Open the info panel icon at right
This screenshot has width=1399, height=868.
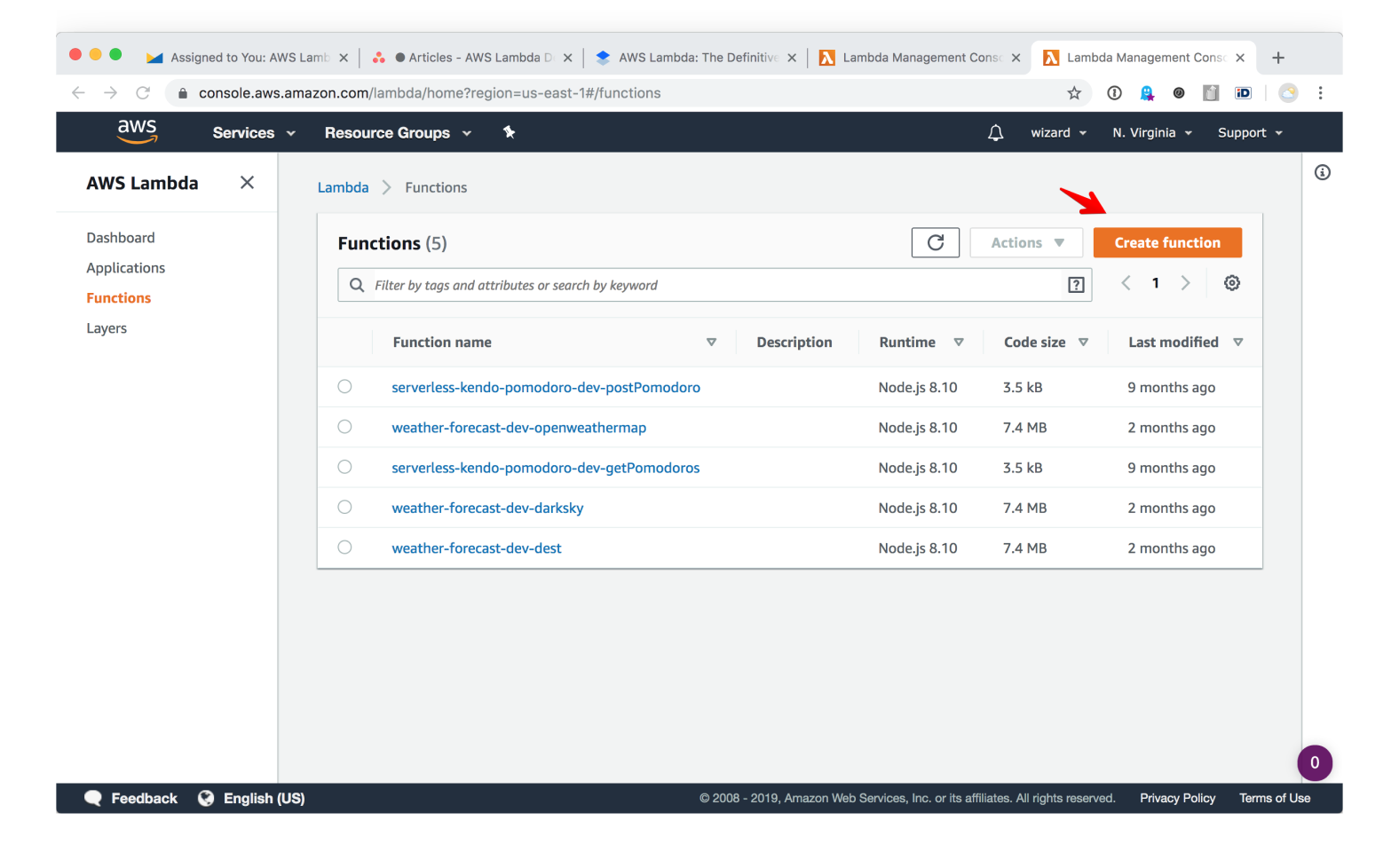(x=1322, y=173)
